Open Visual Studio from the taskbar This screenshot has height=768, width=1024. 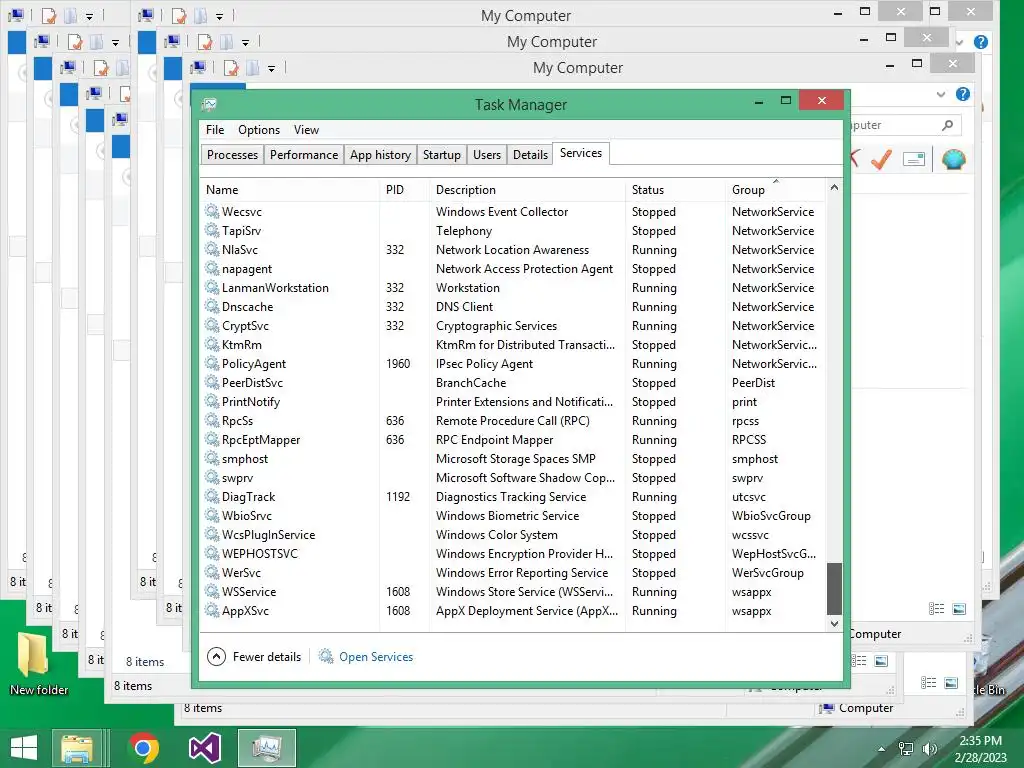click(x=204, y=748)
